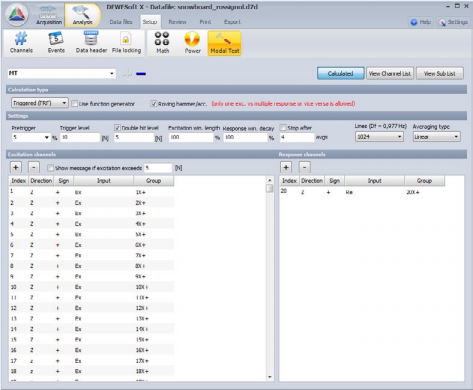The width and height of the screenshot is (473, 390).
Task: Click the View Channel List button
Action: (390, 74)
